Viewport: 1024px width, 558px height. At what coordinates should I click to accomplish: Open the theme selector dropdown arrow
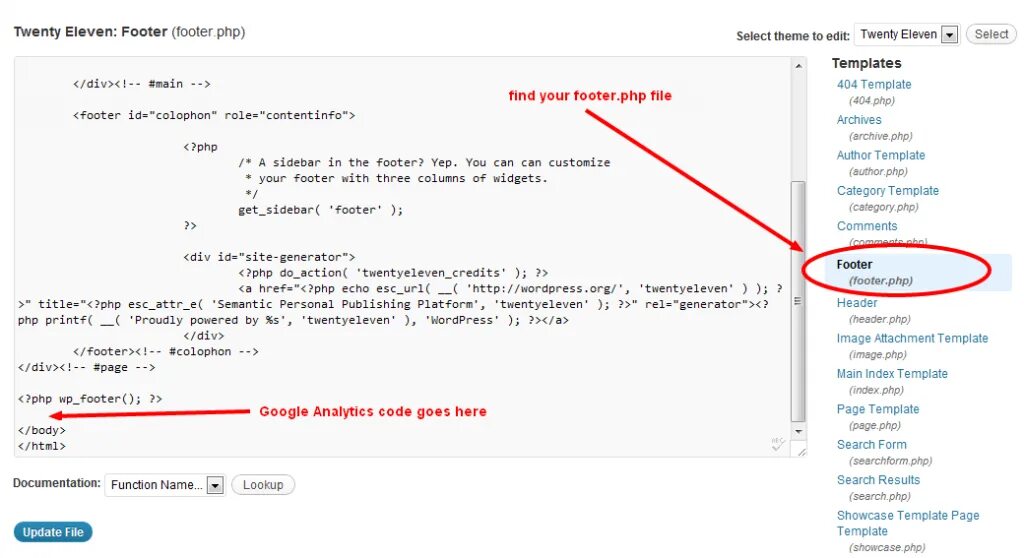950,35
